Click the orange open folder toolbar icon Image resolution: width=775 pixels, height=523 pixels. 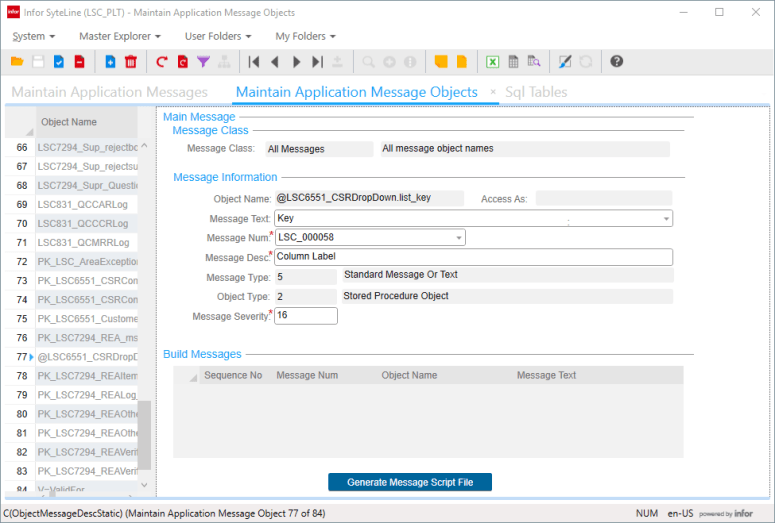[x=17, y=62]
